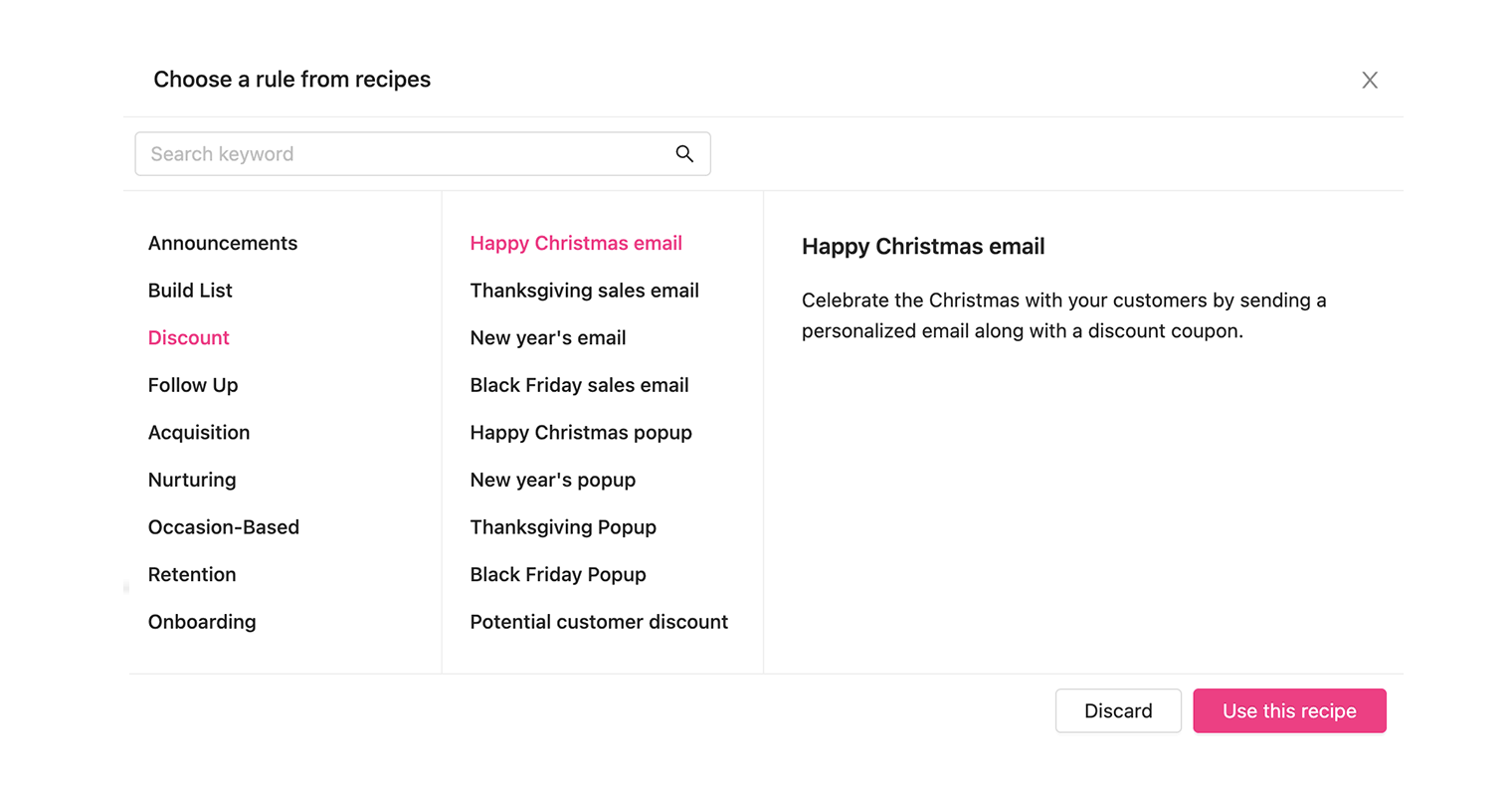Select the Announcements category
The width and height of the screenshot is (1512, 796).
pyautogui.click(x=223, y=243)
